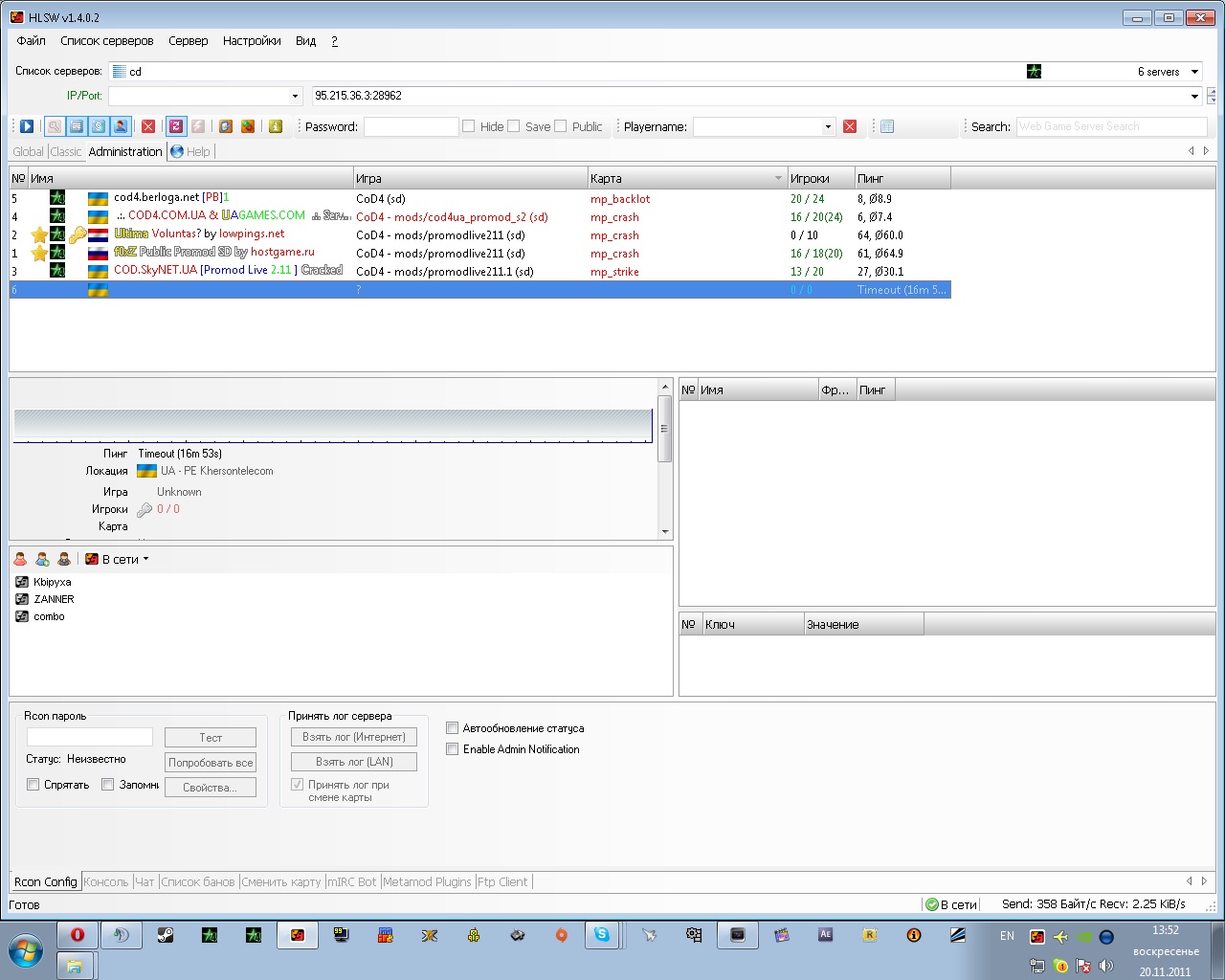Click the table icon beside Playername clear
This screenshot has height=980, width=1225.
pos(887,126)
